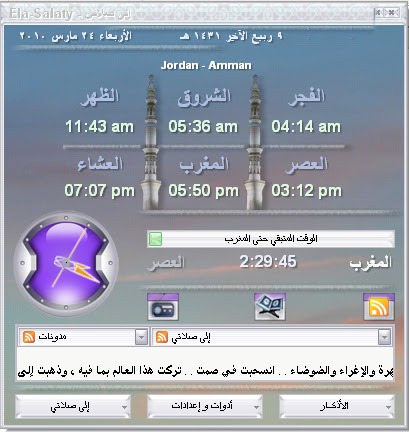Open the أدوات وإعدادات dropdown button
This screenshot has width=409, height=432.
(x=205, y=406)
